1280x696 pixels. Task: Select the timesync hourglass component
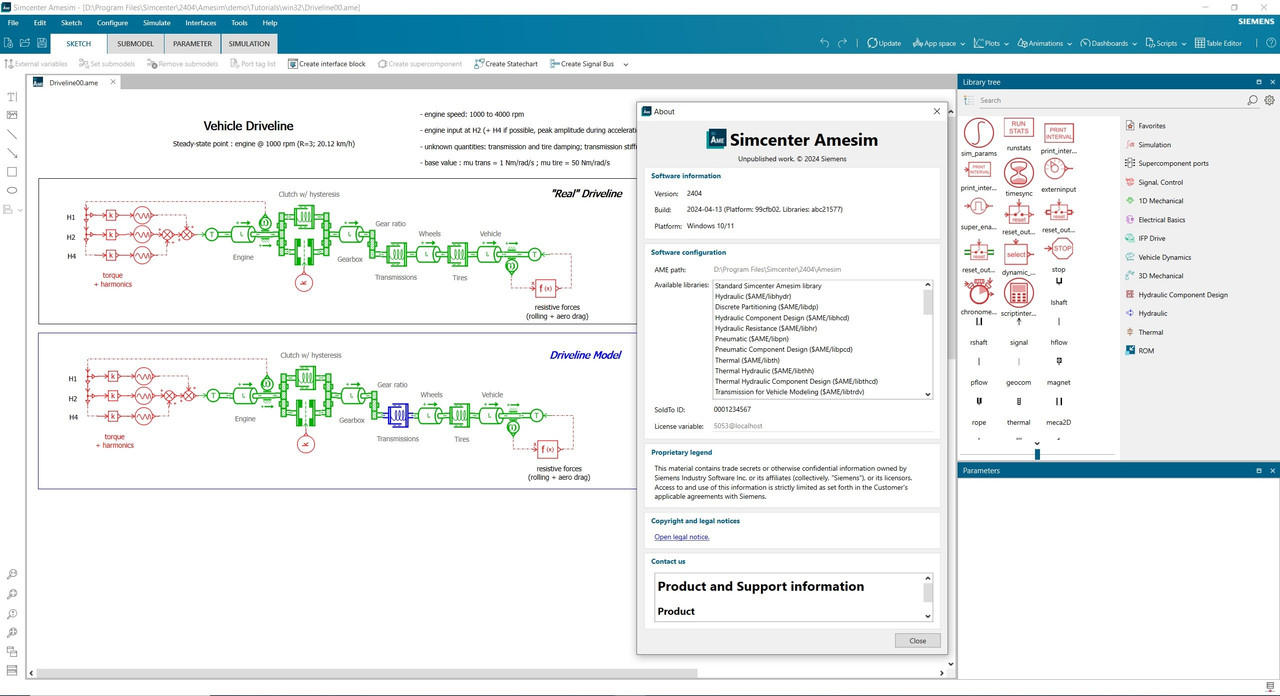point(1018,172)
